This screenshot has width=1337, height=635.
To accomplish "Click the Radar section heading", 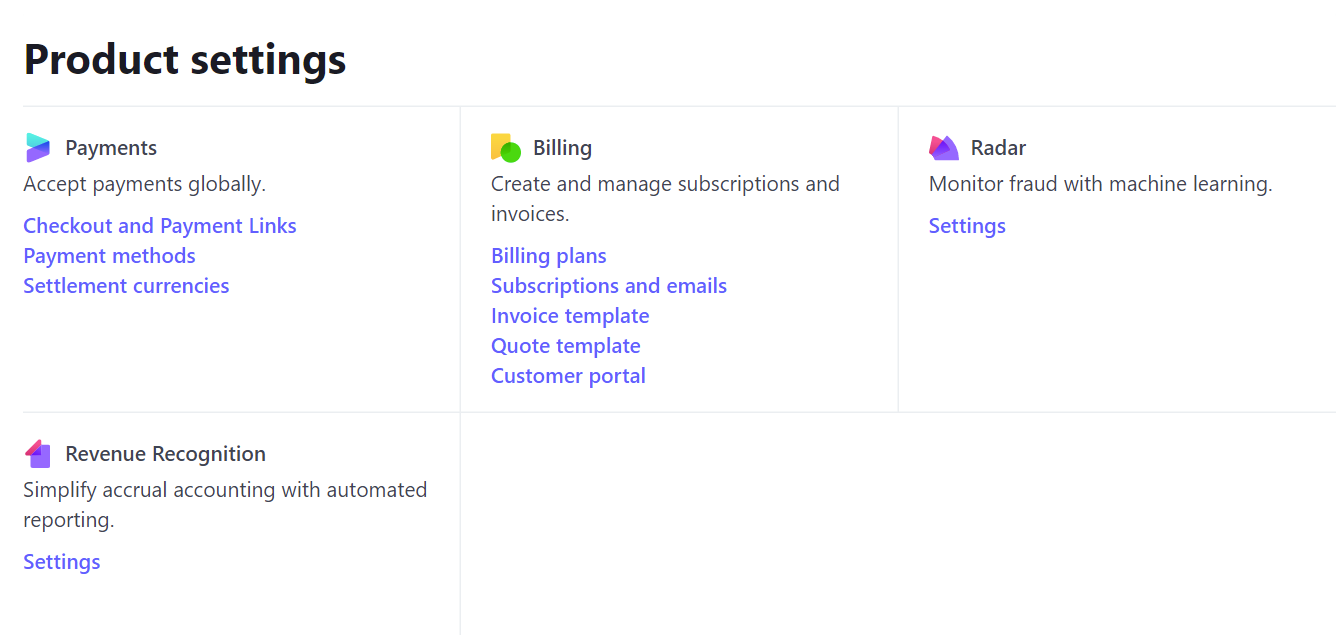I will tap(998, 148).
